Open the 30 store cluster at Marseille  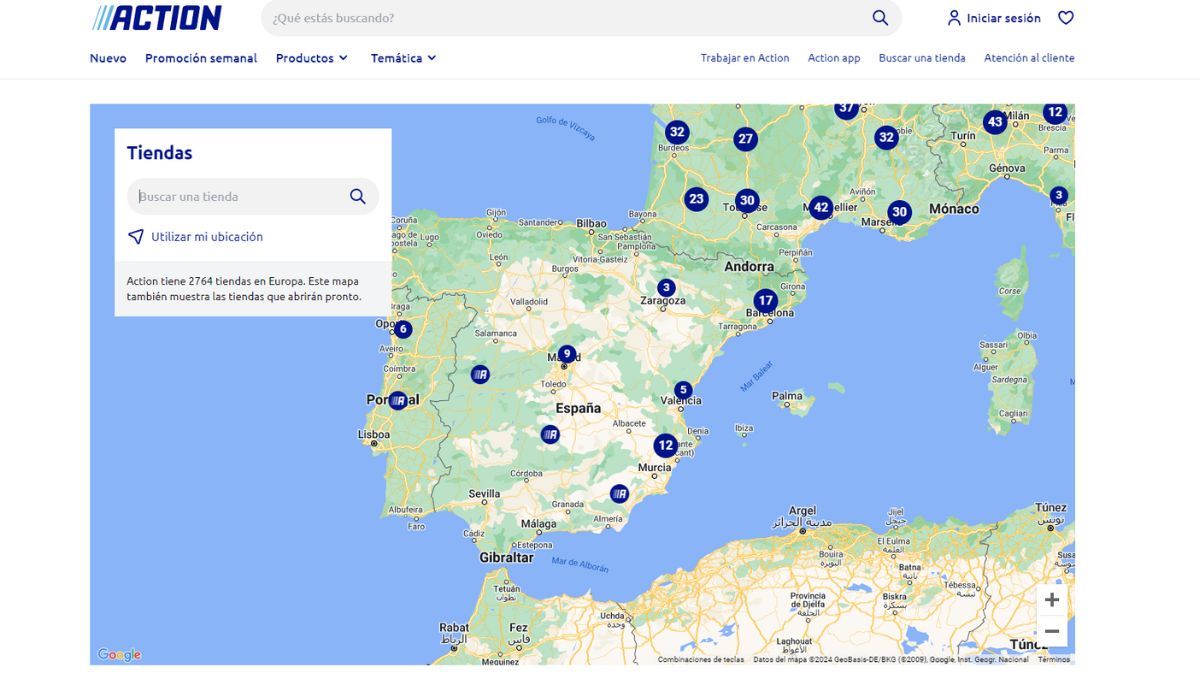(899, 212)
